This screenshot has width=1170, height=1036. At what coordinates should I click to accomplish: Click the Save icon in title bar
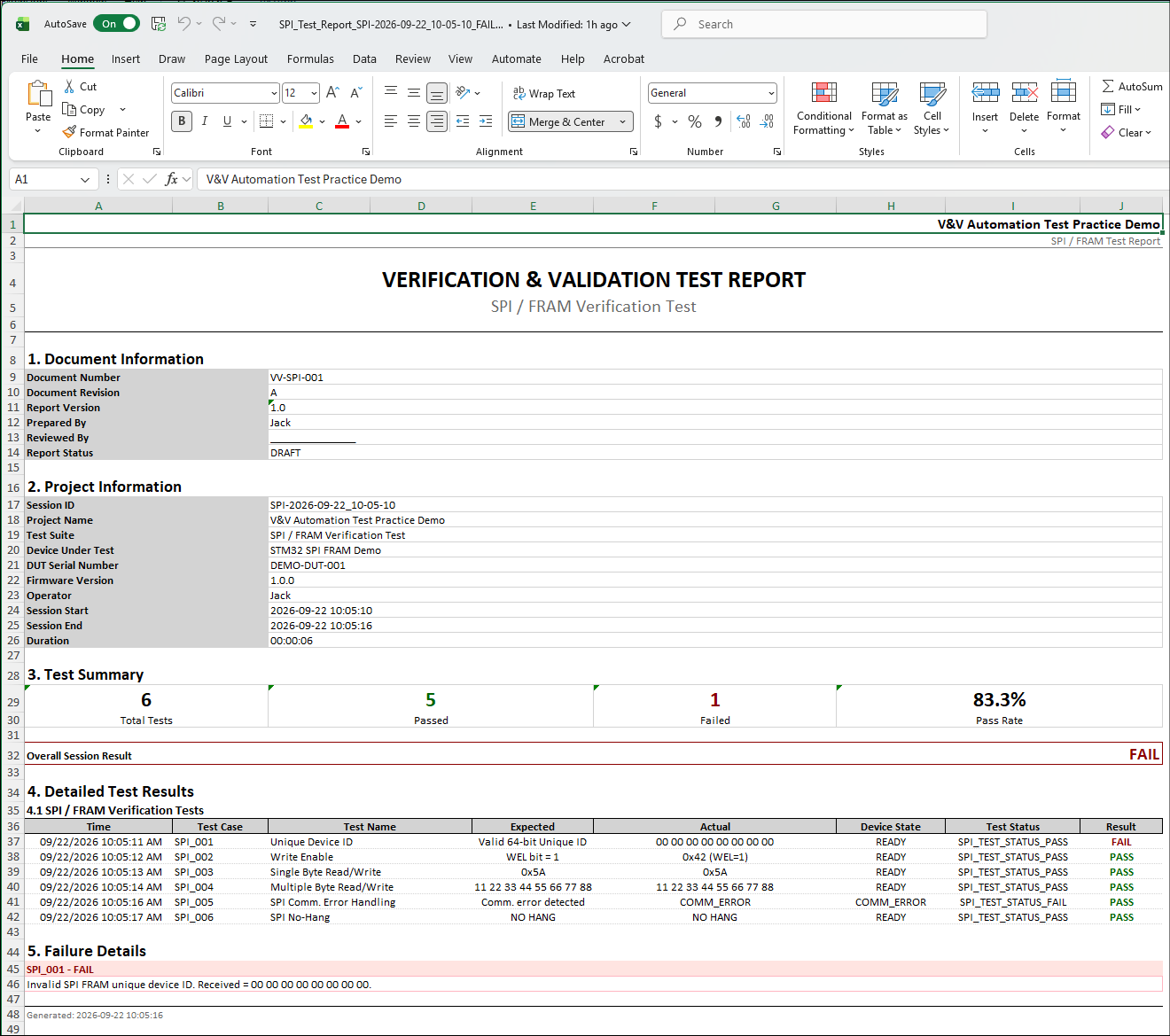[x=159, y=24]
